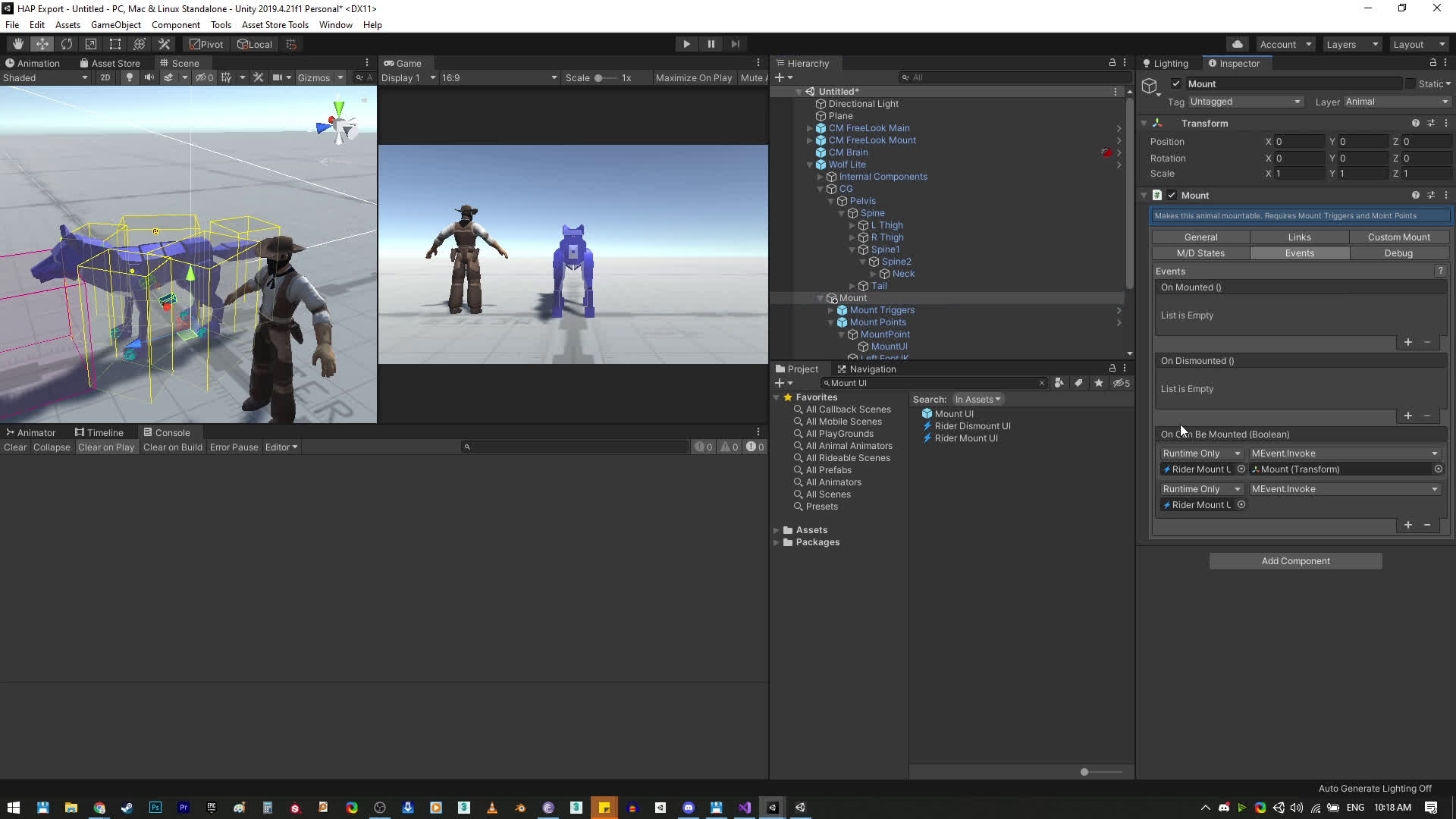Toggle scene audio speaker icon
This screenshot has width=1456, height=819.
[x=149, y=77]
